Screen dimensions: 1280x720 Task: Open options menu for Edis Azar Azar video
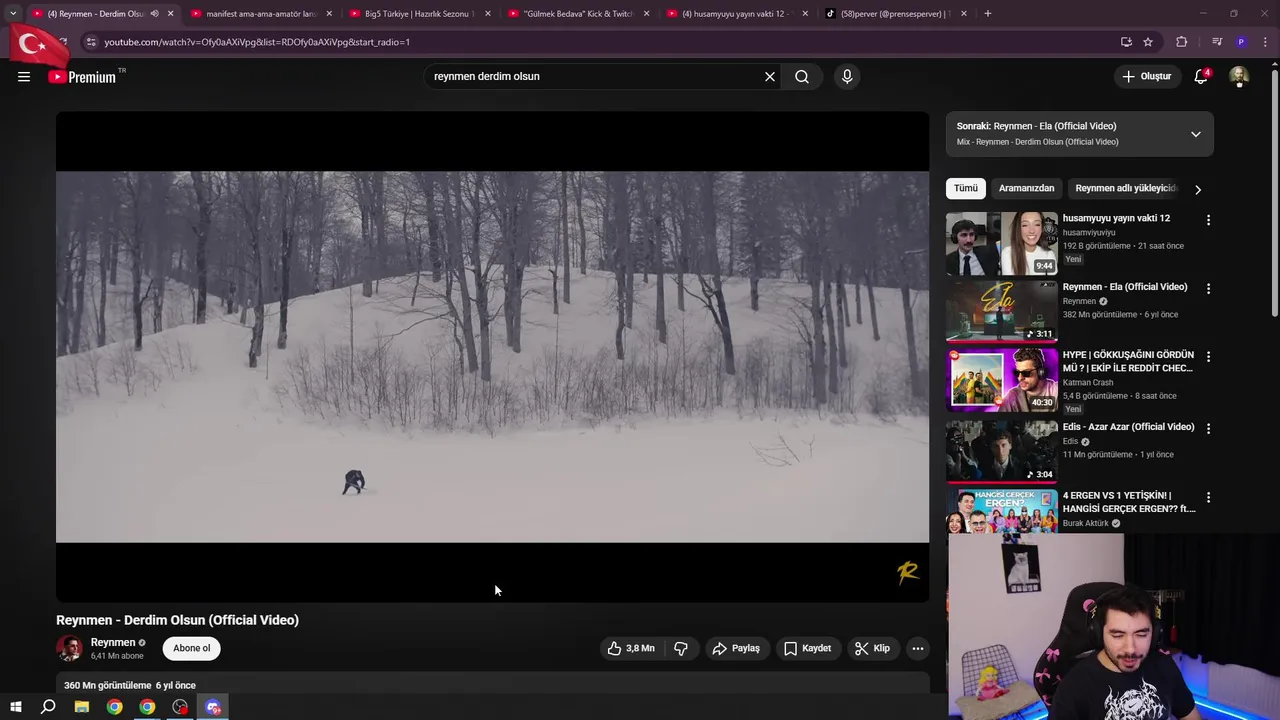pyautogui.click(x=1208, y=428)
